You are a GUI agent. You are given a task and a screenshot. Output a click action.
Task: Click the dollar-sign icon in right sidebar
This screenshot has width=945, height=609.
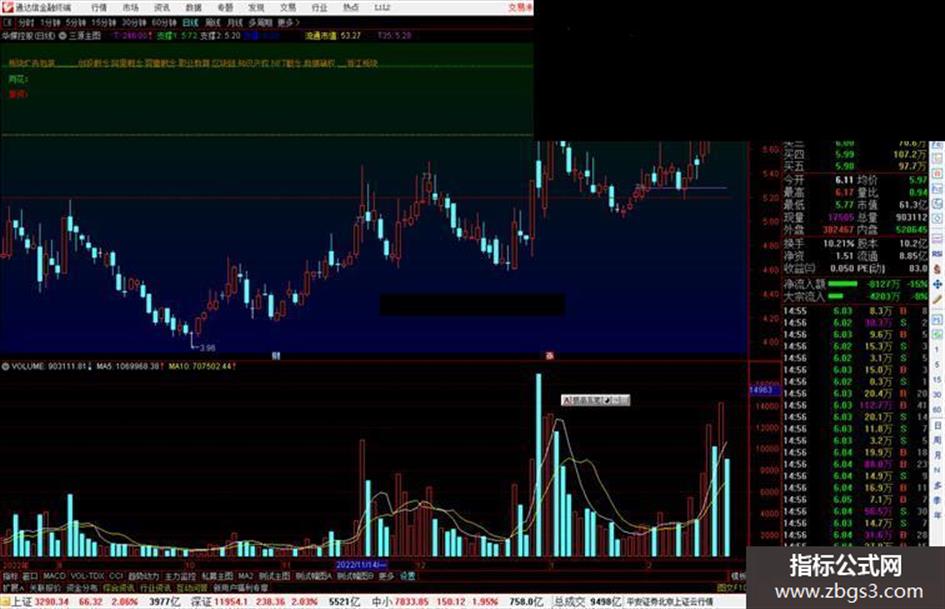pyautogui.click(x=937, y=269)
